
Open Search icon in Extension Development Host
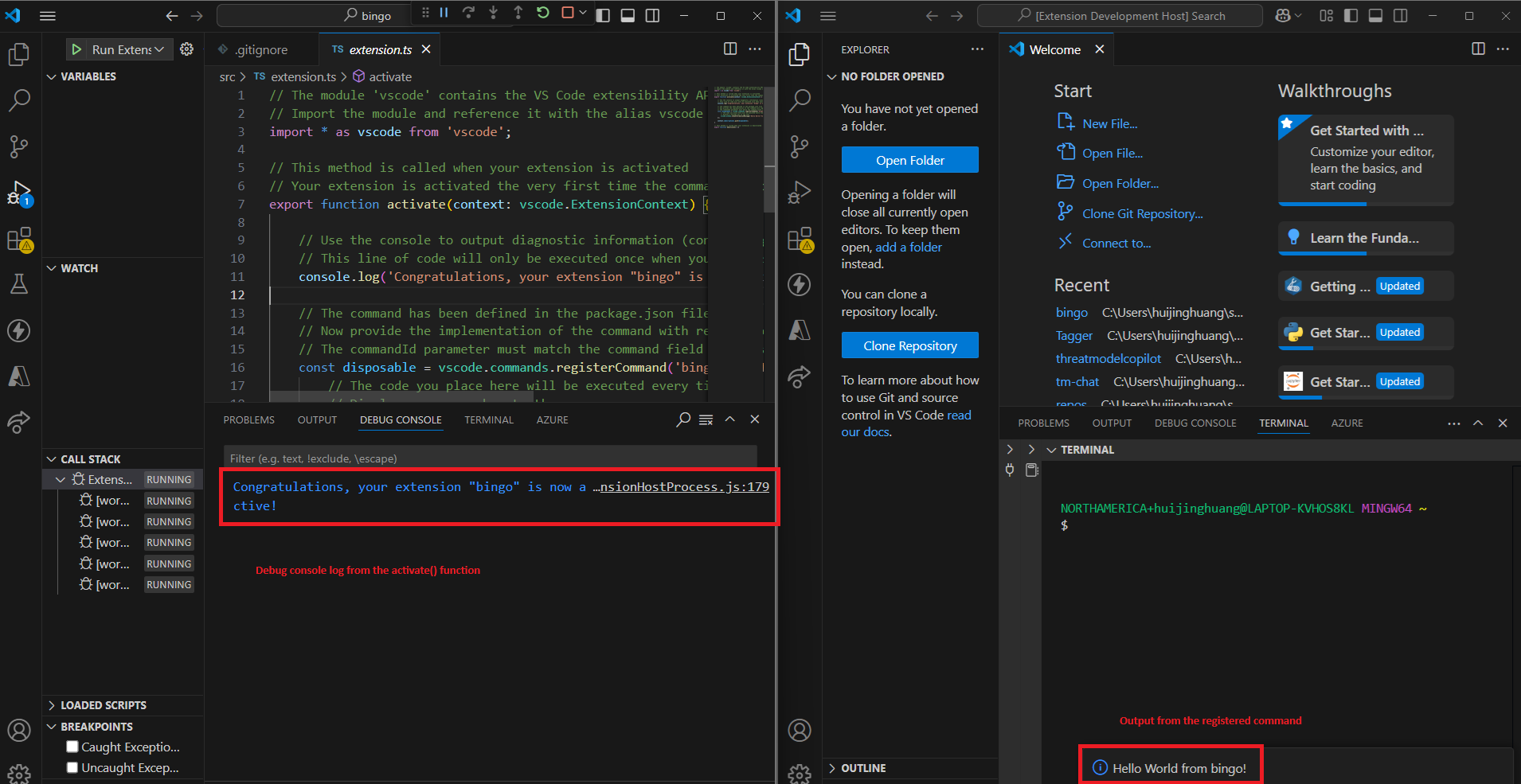800,100
